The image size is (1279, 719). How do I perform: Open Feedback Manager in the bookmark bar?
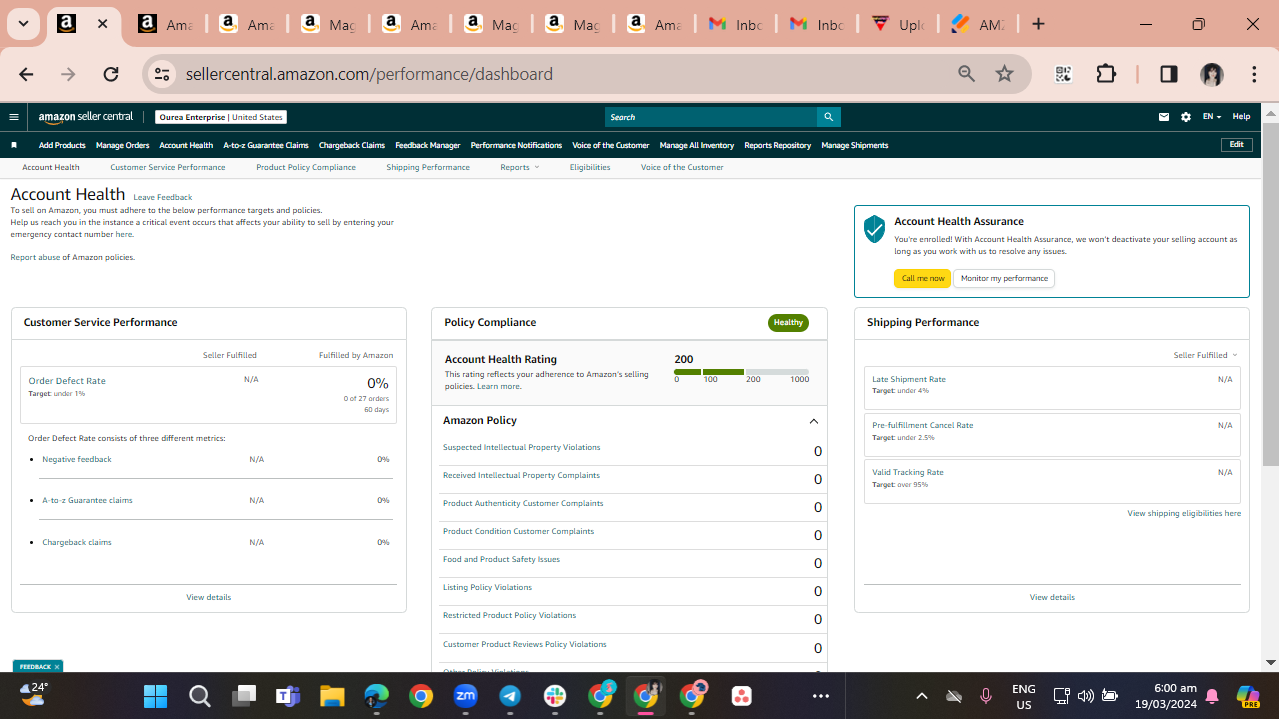coord(428,145)
